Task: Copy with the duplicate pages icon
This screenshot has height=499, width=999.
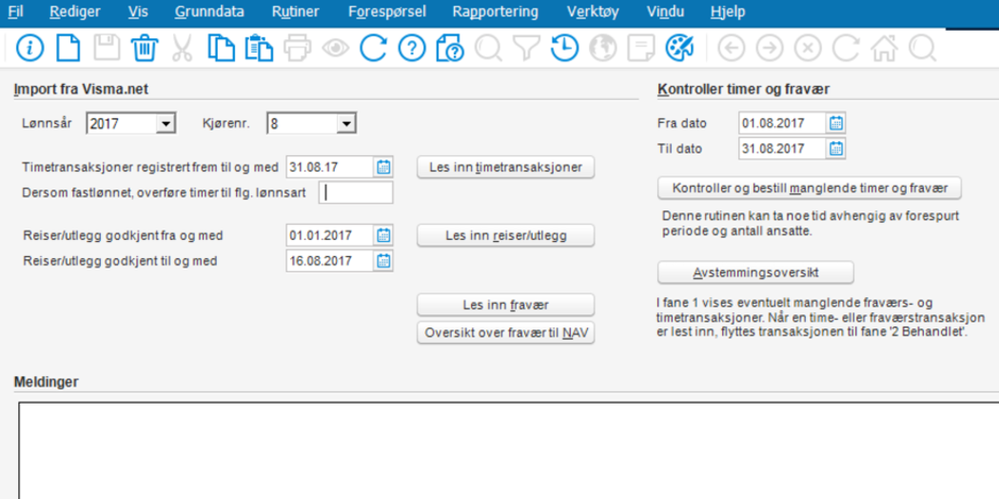Action: pos(221,48)
